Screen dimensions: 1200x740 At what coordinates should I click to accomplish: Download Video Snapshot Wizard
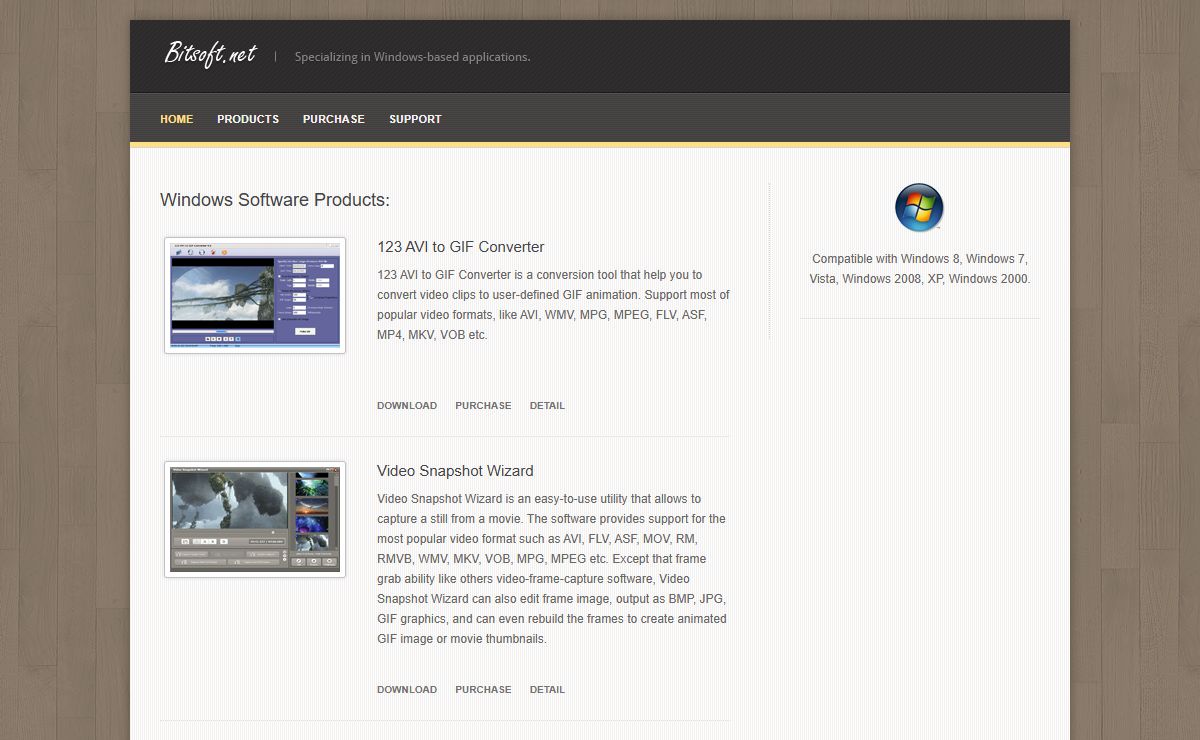pos(407,690)
